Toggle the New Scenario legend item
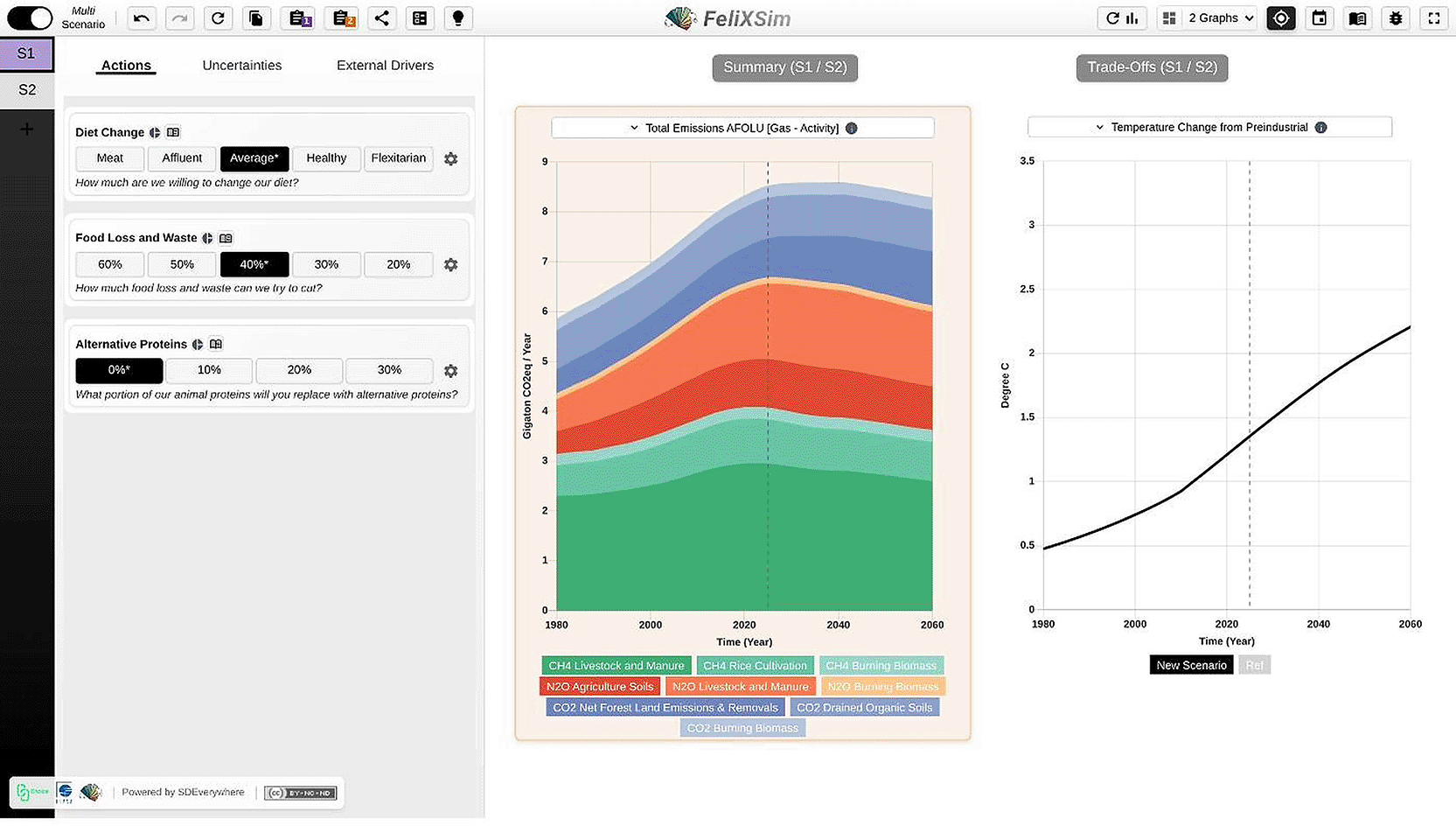This screenshot has height=826, width=1456. (1192, 666)
